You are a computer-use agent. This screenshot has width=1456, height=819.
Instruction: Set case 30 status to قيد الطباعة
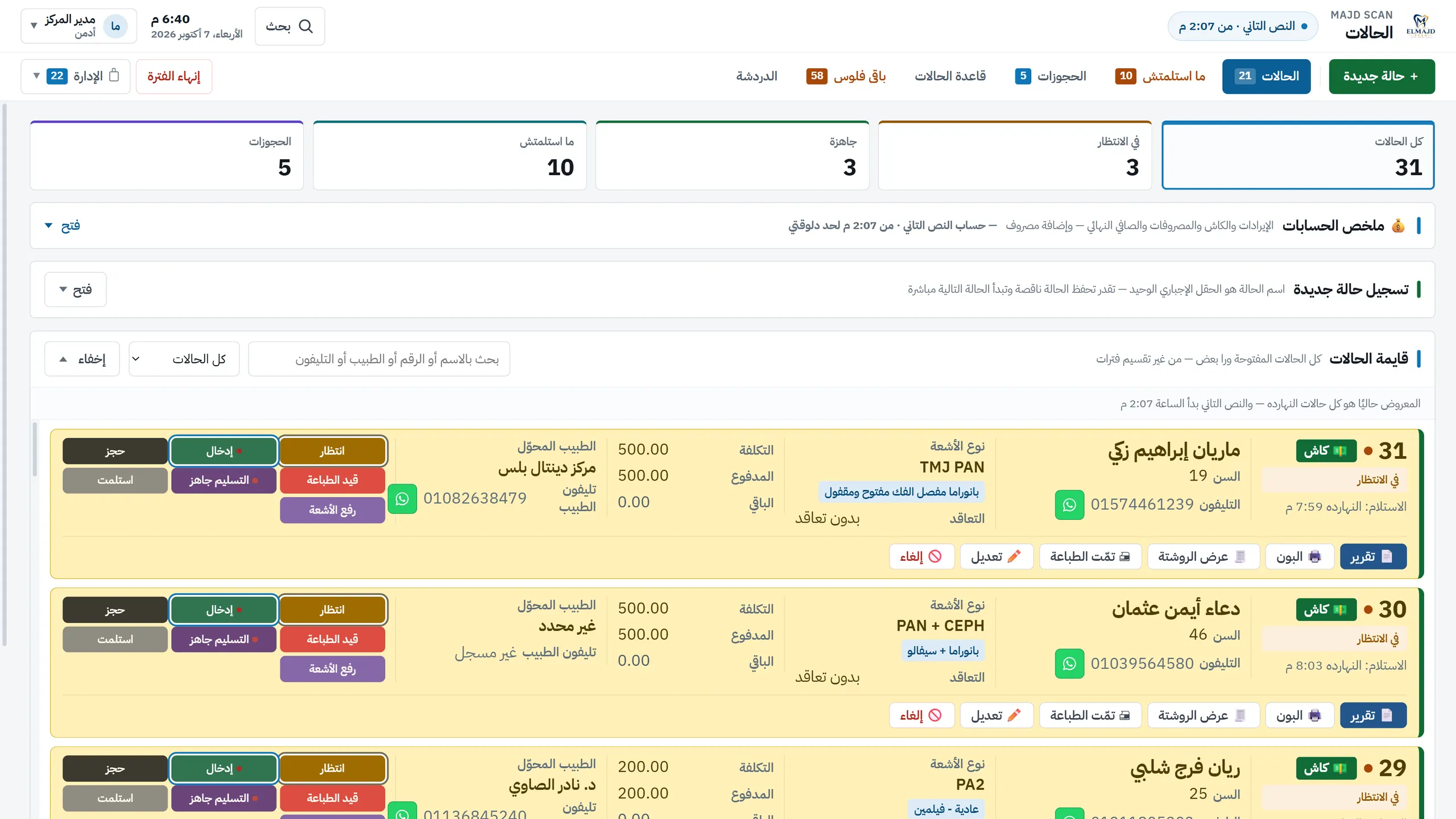pyautogui.click(x=333, y=639)
